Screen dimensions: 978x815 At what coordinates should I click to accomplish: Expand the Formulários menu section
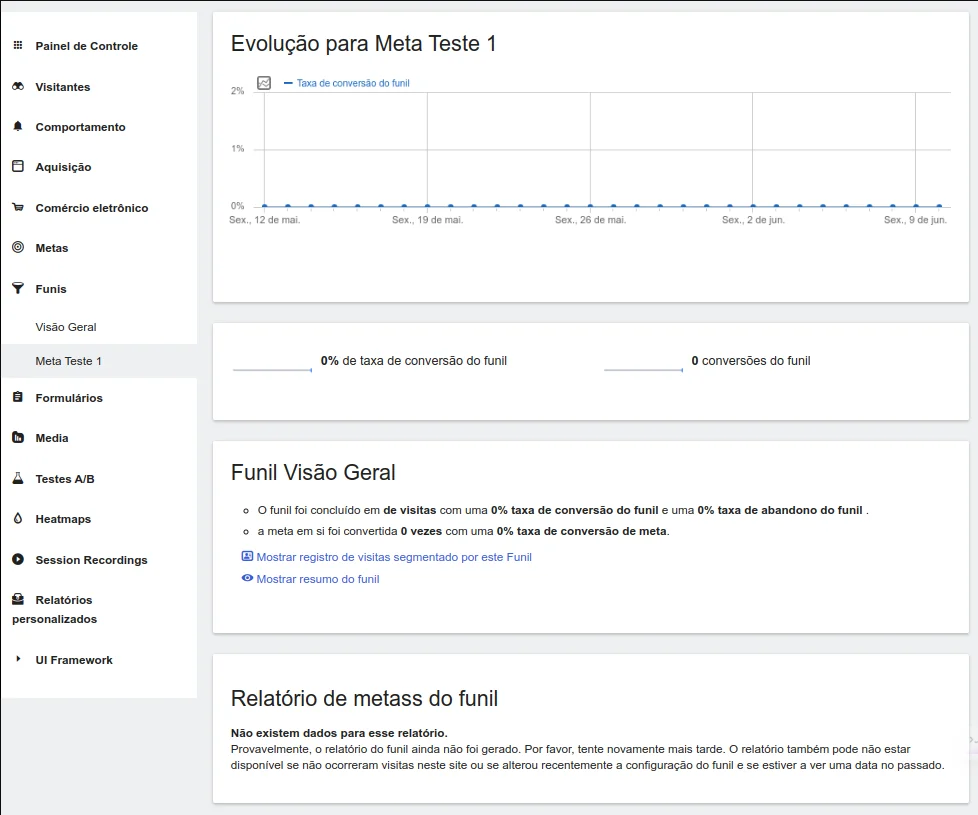[68, 398]
